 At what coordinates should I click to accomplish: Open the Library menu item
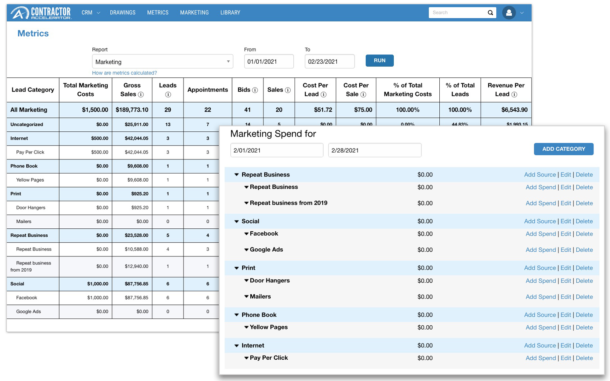pos(230,12)
